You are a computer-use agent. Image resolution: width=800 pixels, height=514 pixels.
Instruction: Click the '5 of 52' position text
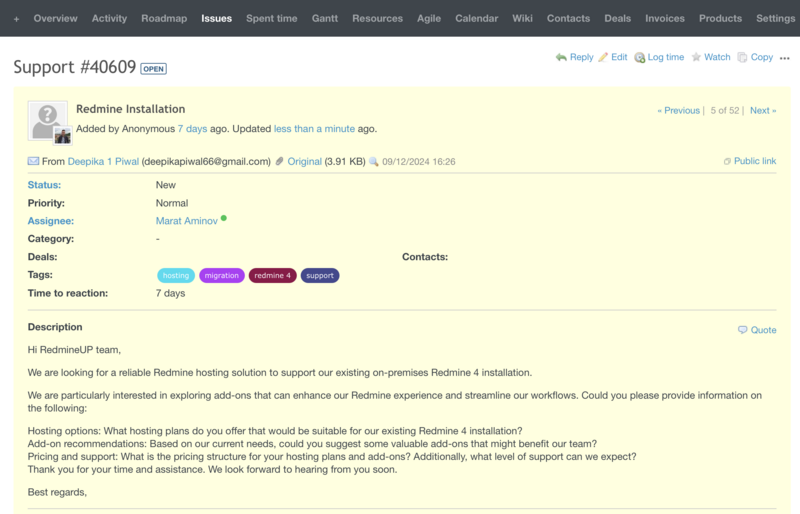pos(724,110)
